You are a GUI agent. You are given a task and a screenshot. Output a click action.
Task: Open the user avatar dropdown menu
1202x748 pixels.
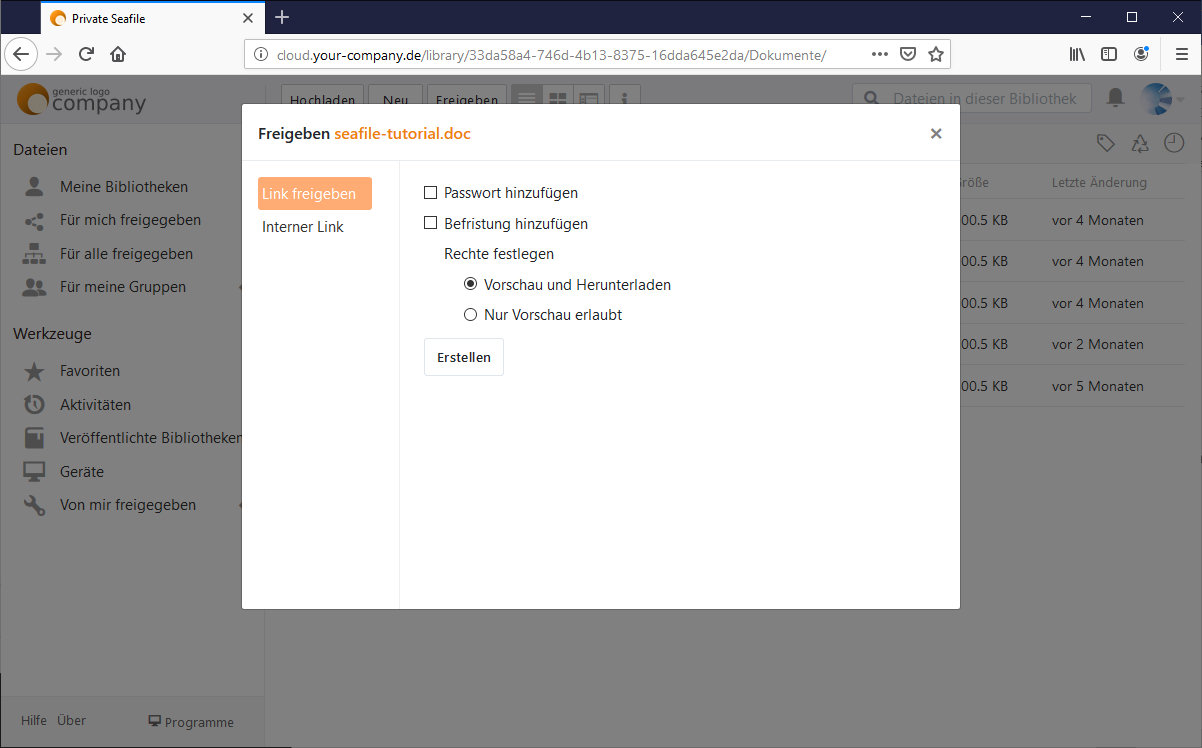point(1161,99)
